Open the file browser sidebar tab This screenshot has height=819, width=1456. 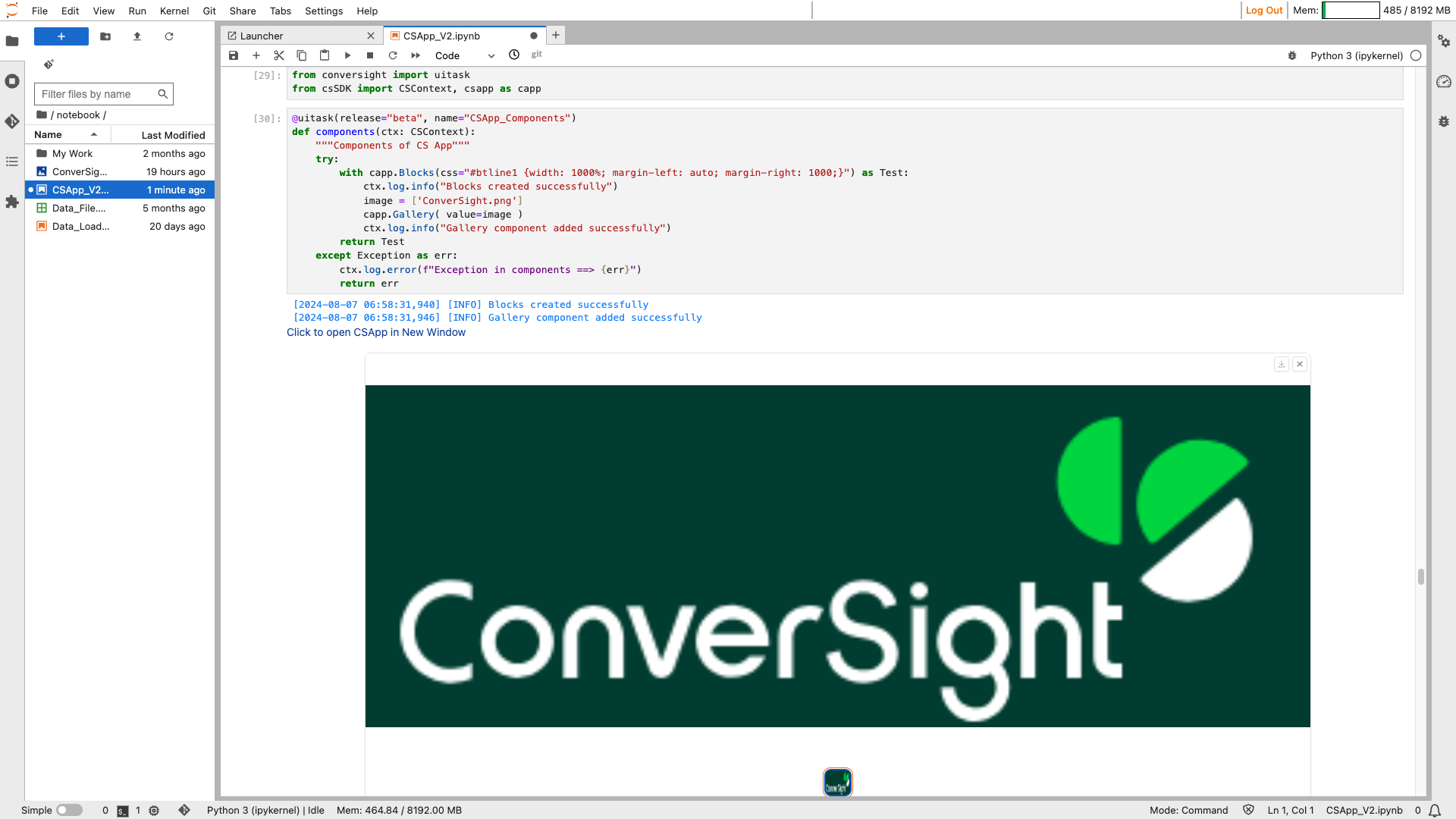(x=12, y=41)
